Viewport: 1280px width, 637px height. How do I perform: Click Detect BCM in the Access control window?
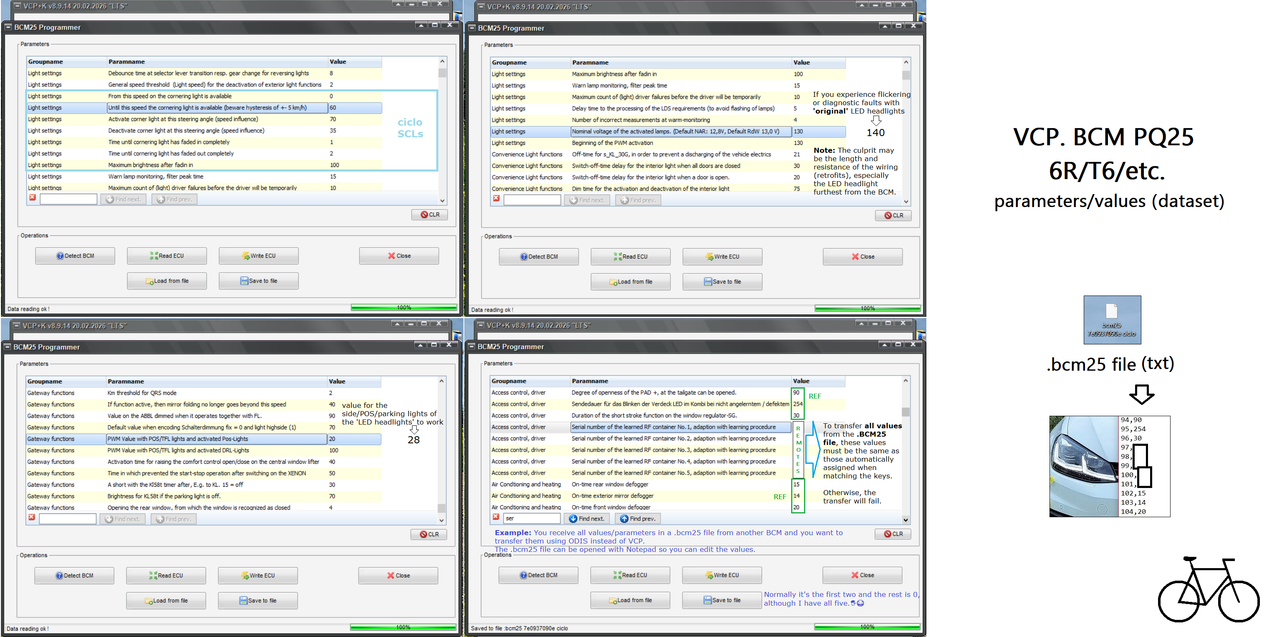coord(538,576)
